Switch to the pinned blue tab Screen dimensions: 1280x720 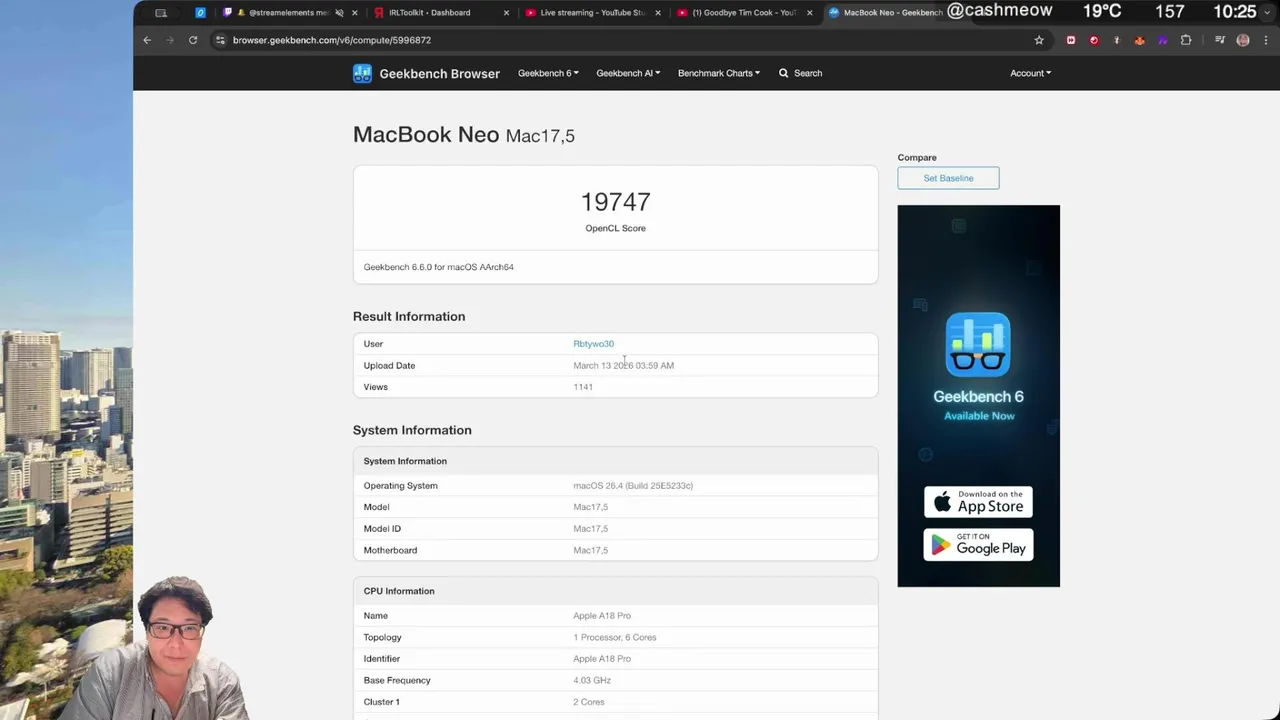coord(201,13)
